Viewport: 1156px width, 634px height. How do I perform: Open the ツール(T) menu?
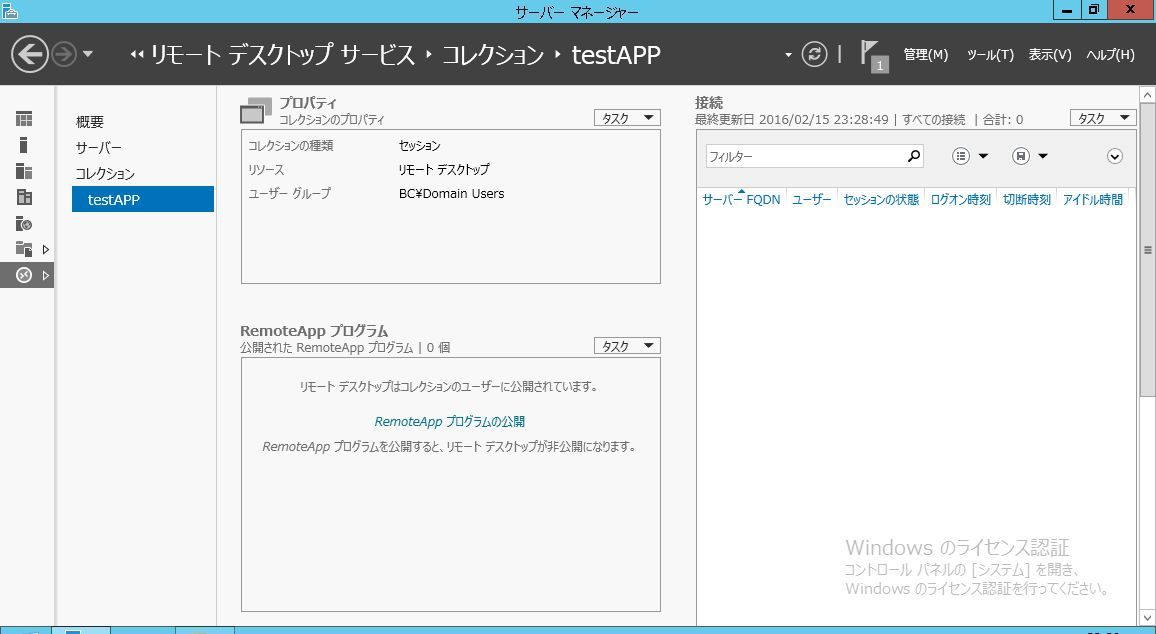coord(990,55)
